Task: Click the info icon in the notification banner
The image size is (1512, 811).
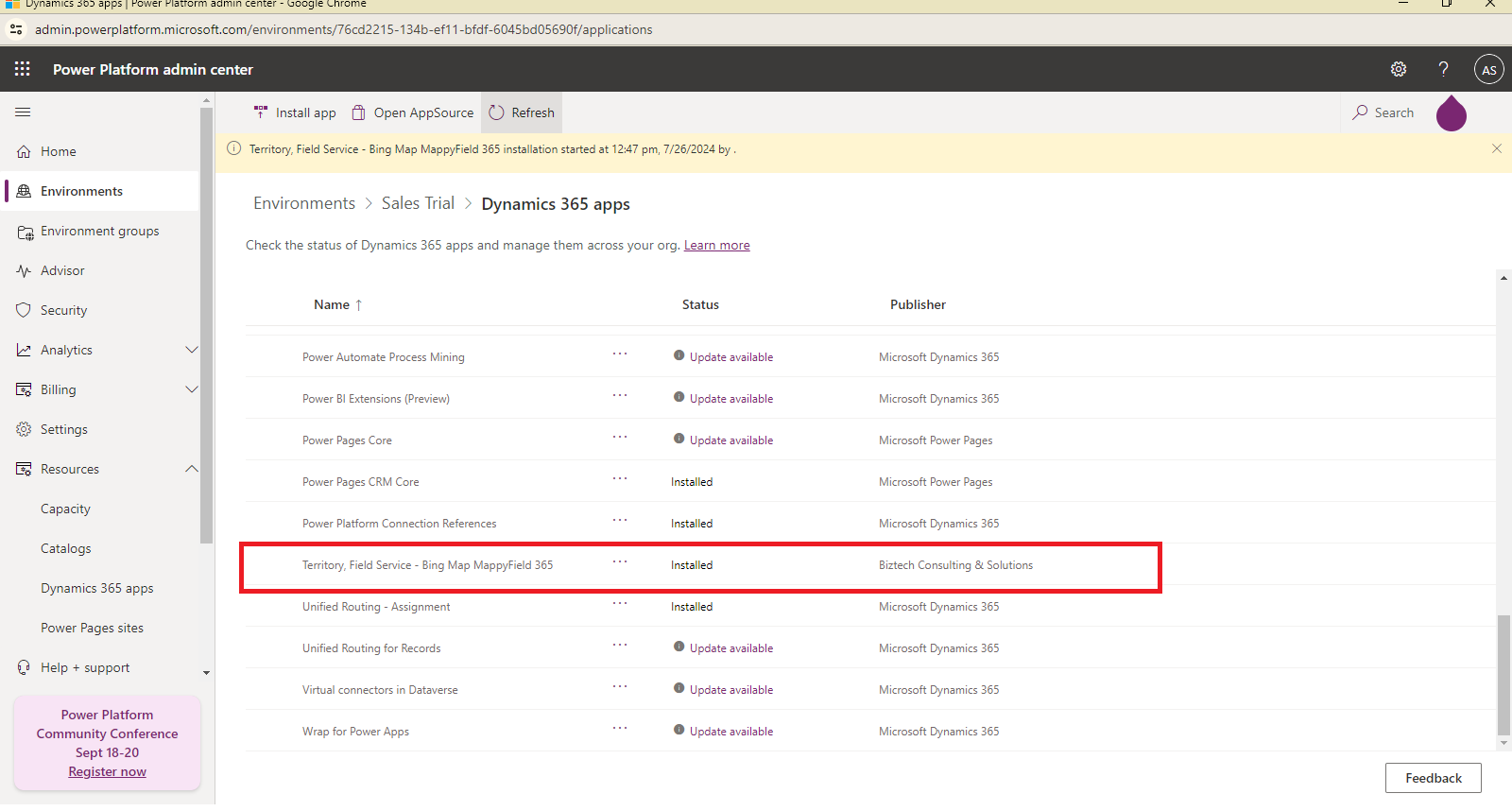Action: click(234, 148)
